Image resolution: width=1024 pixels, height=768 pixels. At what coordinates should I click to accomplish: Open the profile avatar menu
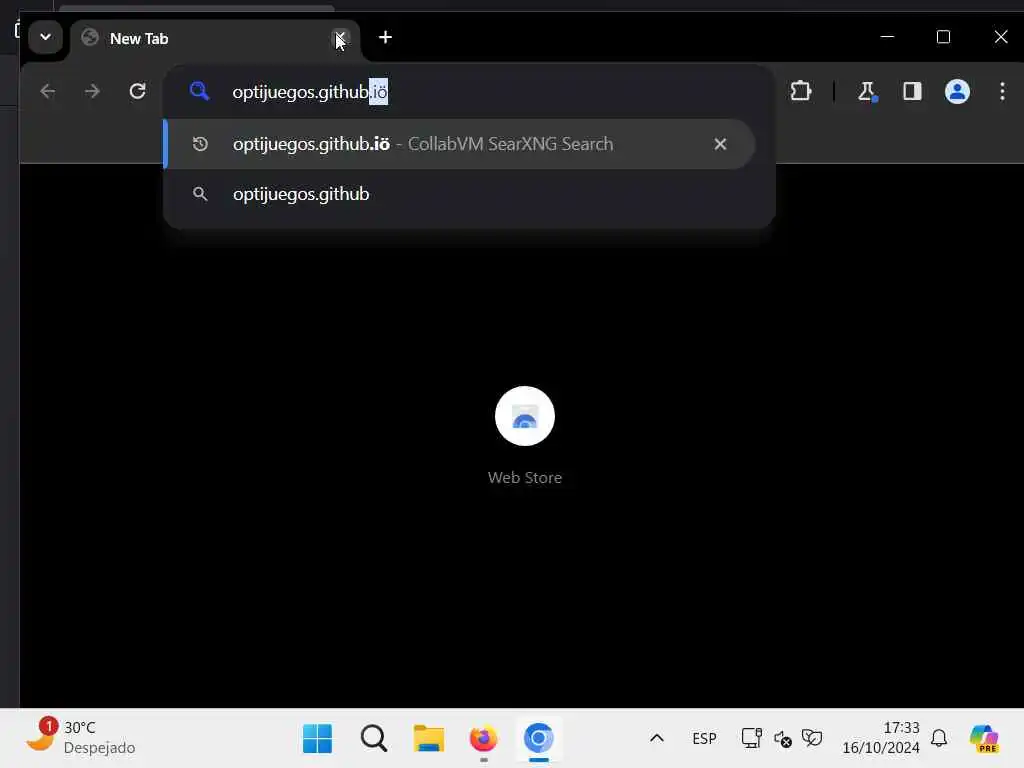pyautogui.click(x=957, y=91)
